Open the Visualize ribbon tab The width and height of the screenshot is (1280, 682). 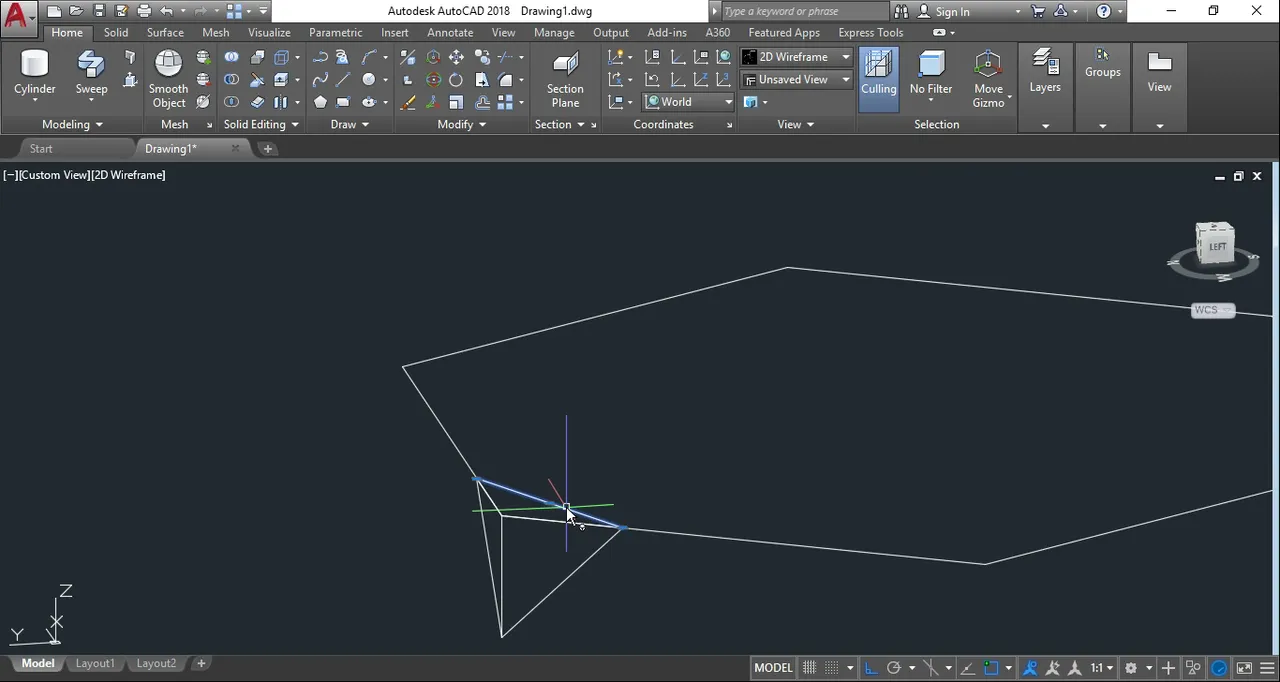[x=269, y=32]
